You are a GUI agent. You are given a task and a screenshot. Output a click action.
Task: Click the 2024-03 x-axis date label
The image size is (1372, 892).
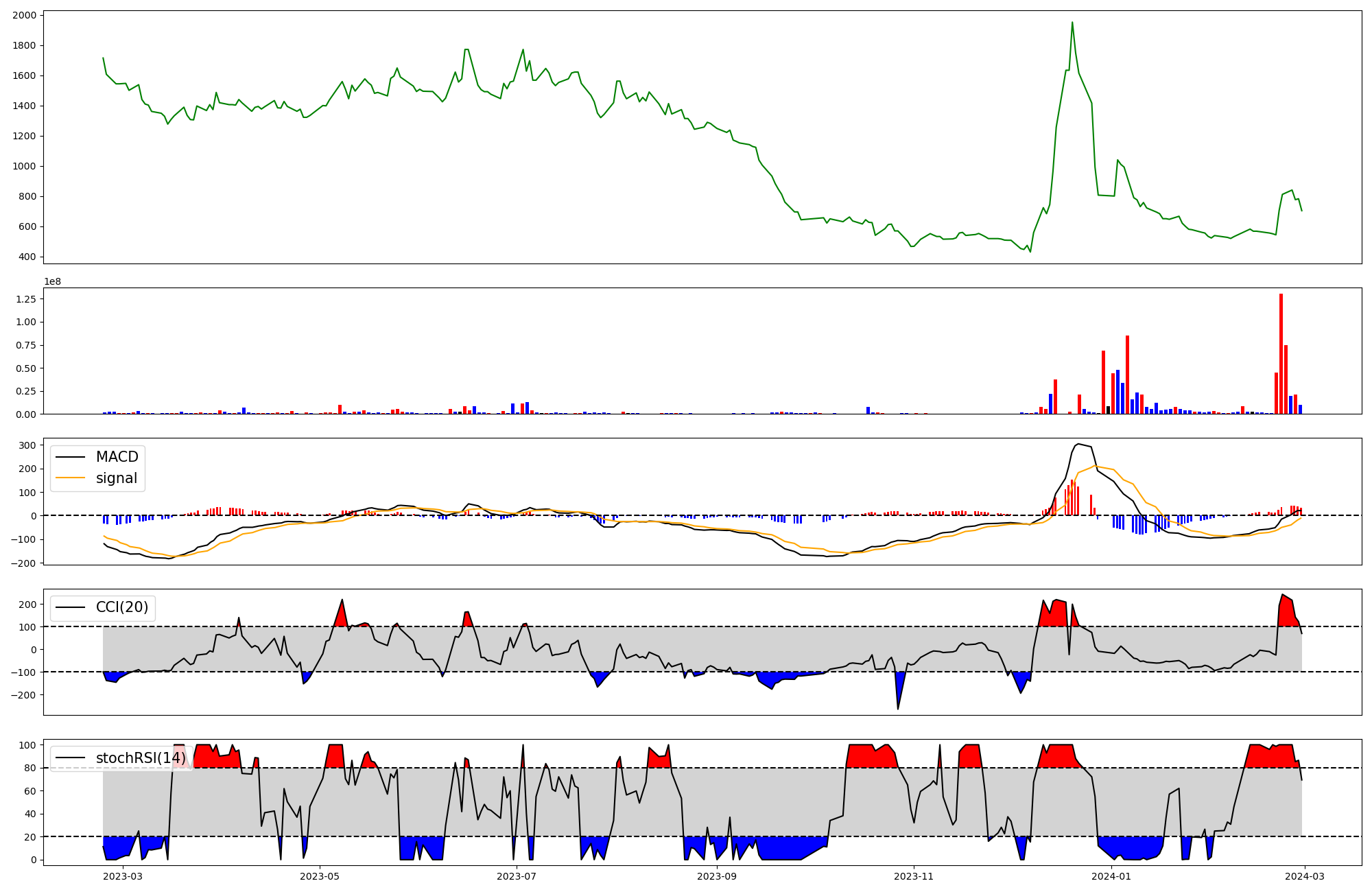pos(1303,876)
